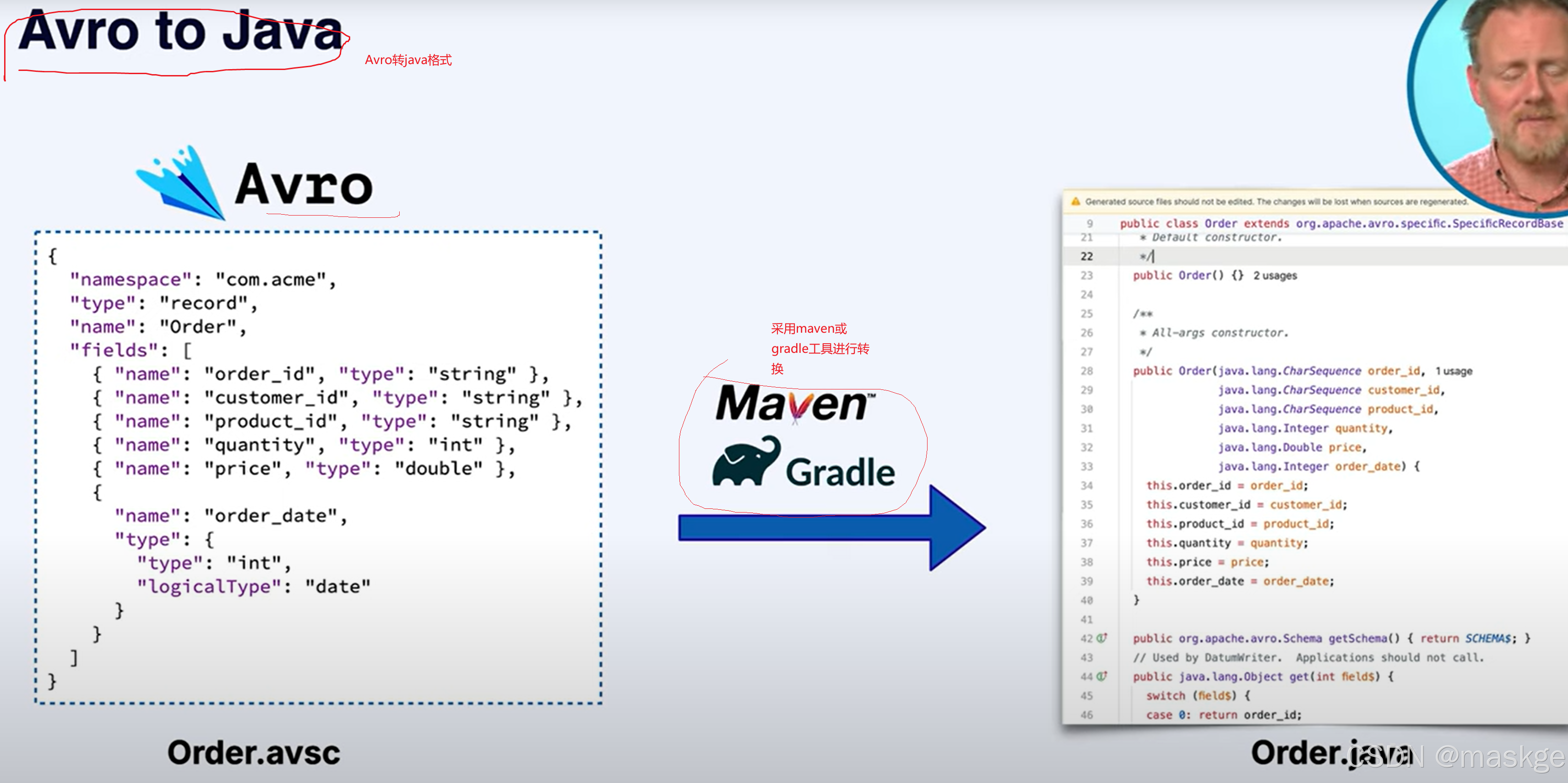1568x783 pixels.
Task: Click the "public Order() {}" constructor on line 23
Action: (x=1189, y=275)
